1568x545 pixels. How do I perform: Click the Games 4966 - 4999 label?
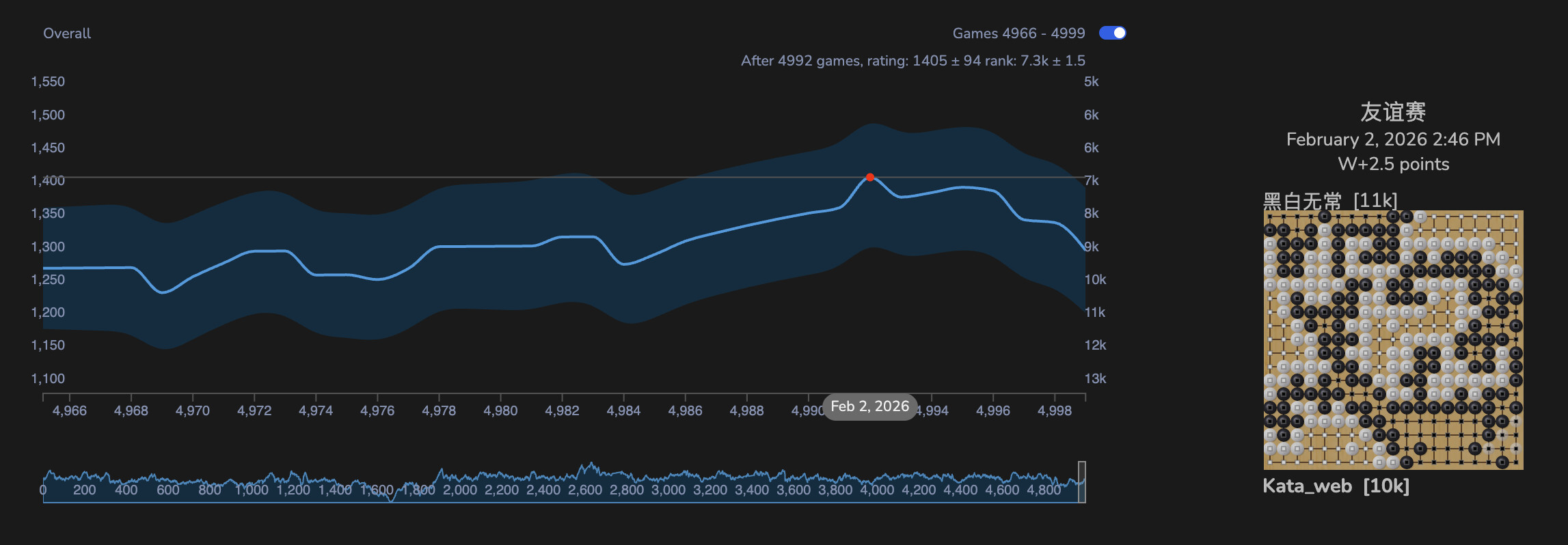[1018, 33]
